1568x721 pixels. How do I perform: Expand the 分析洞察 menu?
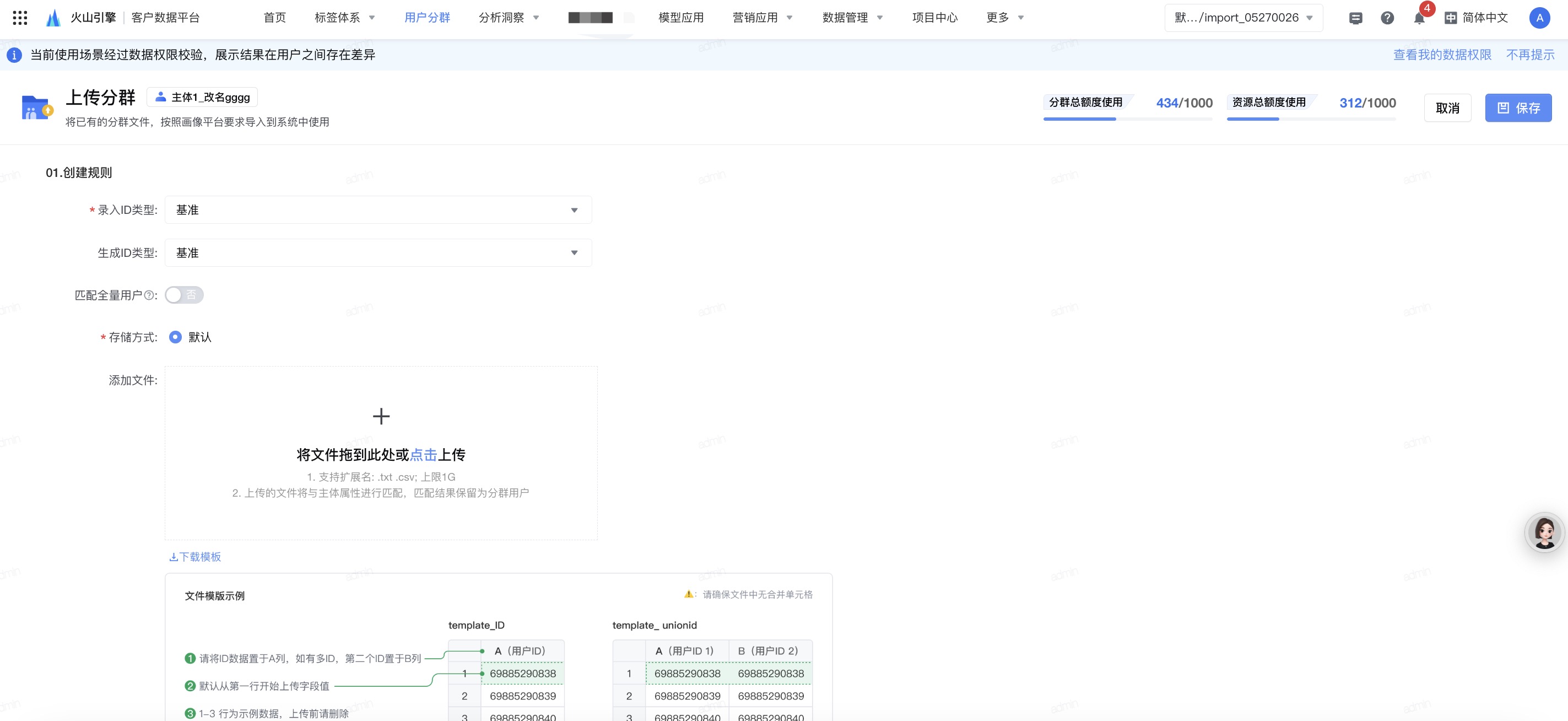pyautogui.click(x=509, y=18)
